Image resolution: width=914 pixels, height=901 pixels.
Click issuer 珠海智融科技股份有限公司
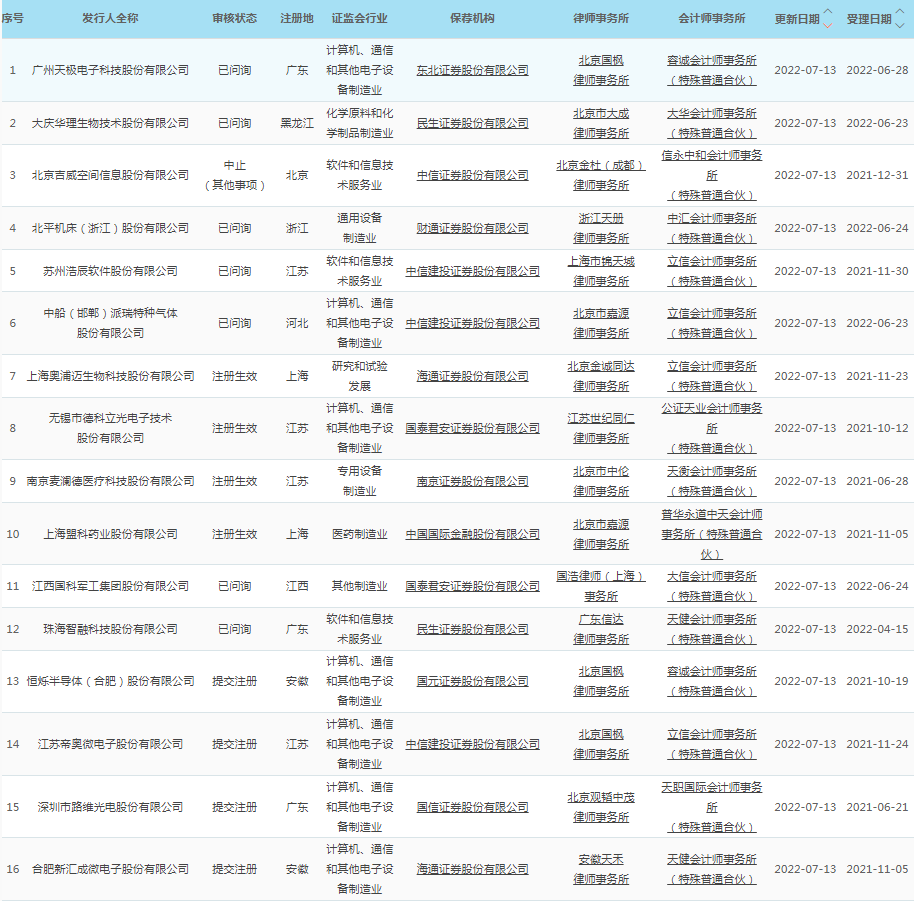(x=109, y=629)
